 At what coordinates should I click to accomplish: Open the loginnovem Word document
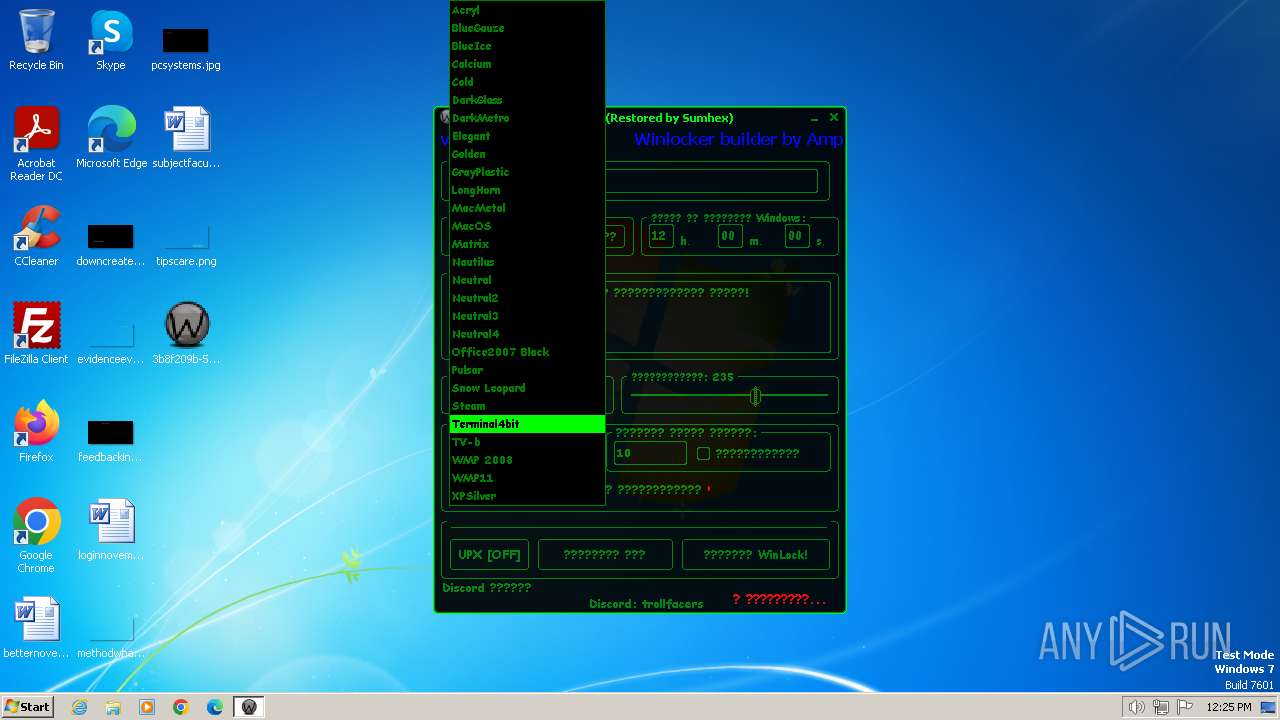point(111,530)
